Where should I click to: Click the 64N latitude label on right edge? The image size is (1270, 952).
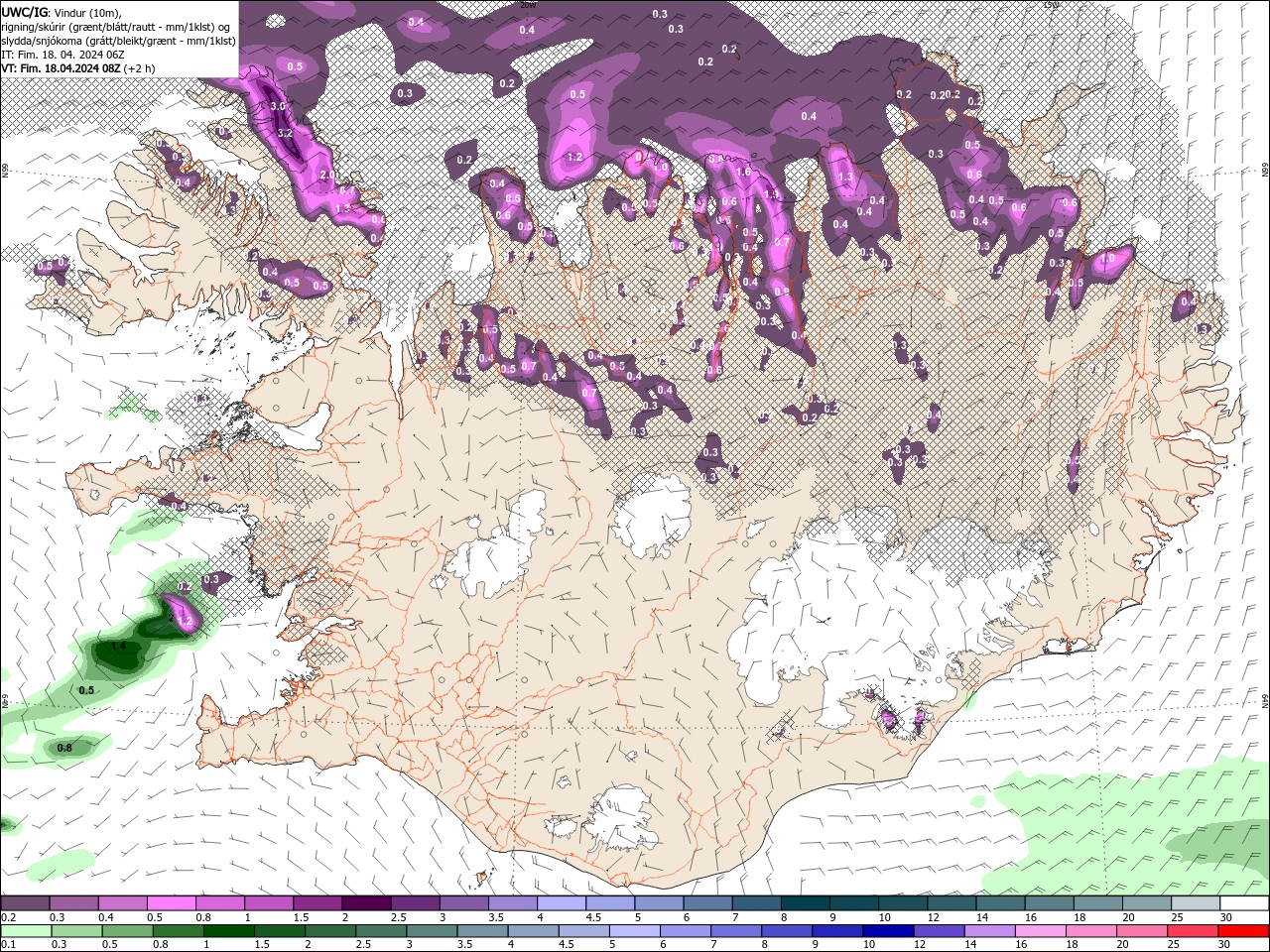tap(1264, 699)
